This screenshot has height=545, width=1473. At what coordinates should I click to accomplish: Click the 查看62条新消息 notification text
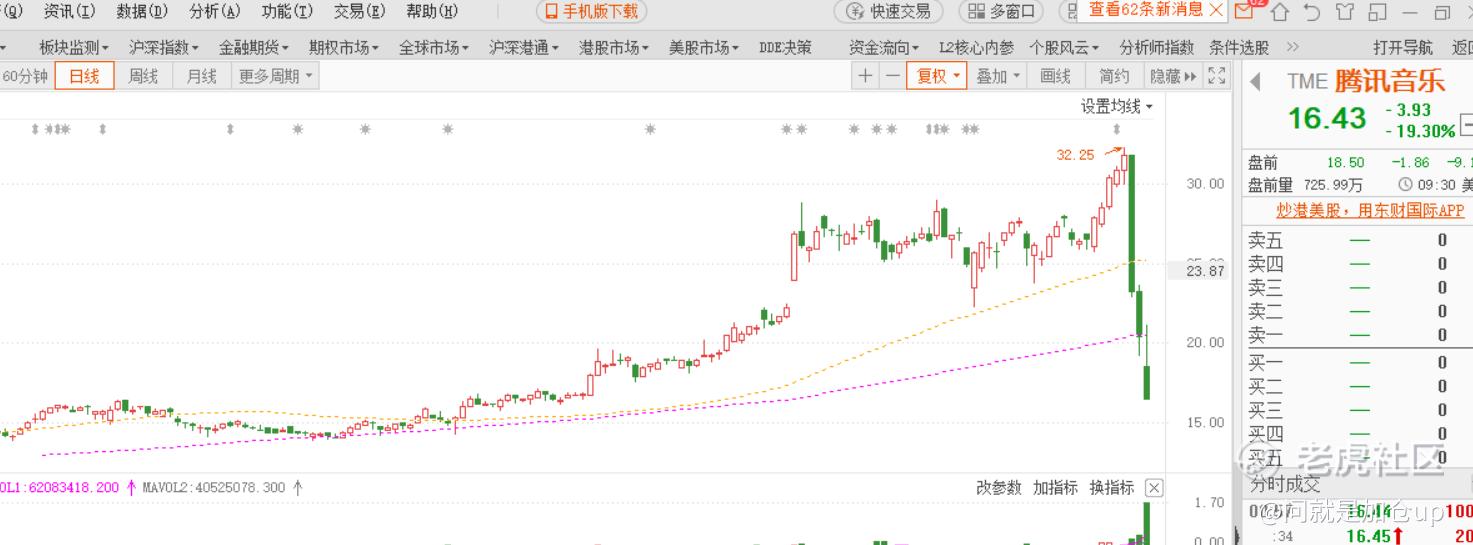[x=1146, y=10]
